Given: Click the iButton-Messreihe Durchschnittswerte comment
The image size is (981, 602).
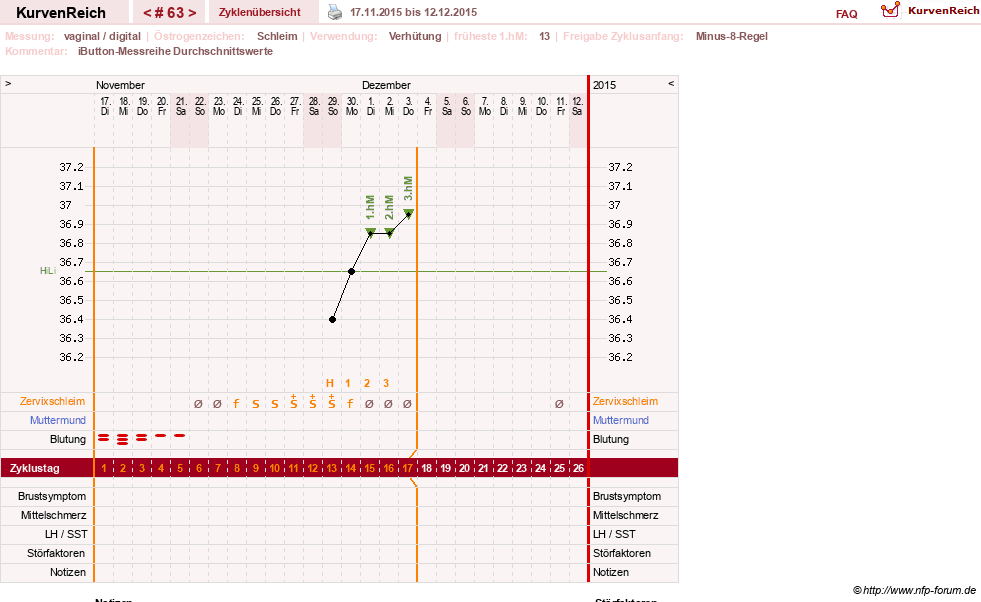Looking at the screenshot, I should click(x=175, y=51).
